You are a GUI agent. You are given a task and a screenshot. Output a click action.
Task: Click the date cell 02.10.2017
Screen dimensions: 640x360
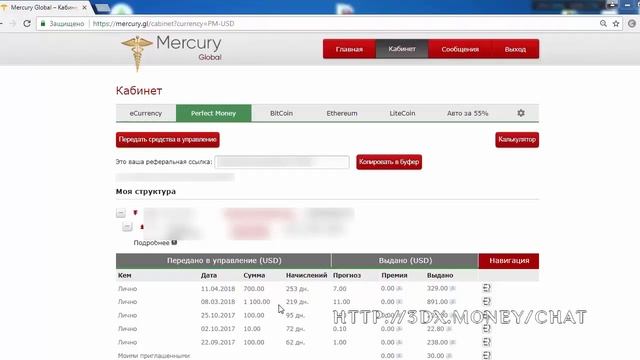click(218, 329)
